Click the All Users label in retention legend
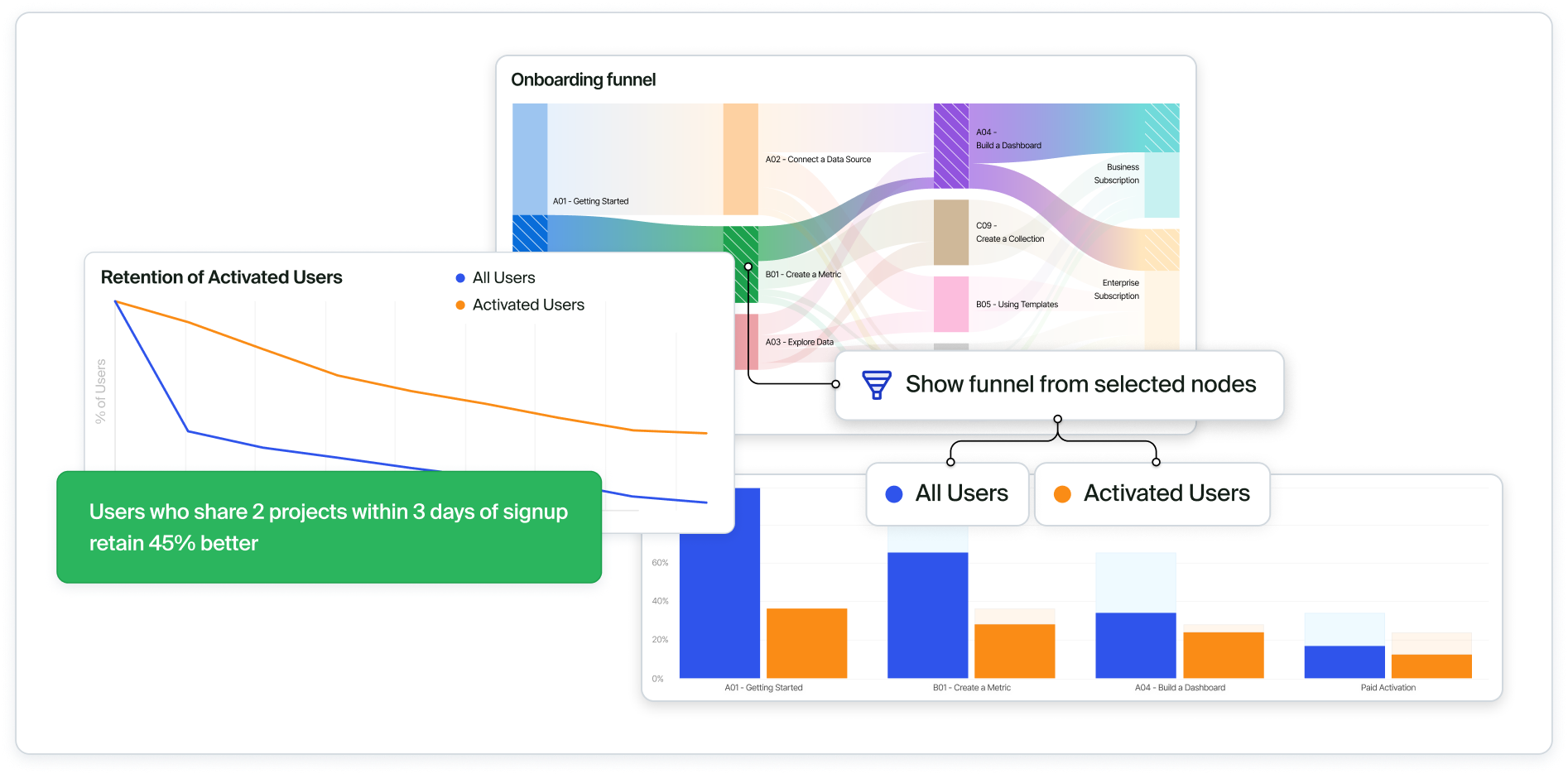This screenshot has width=1568, height=774. coord(503,278)
